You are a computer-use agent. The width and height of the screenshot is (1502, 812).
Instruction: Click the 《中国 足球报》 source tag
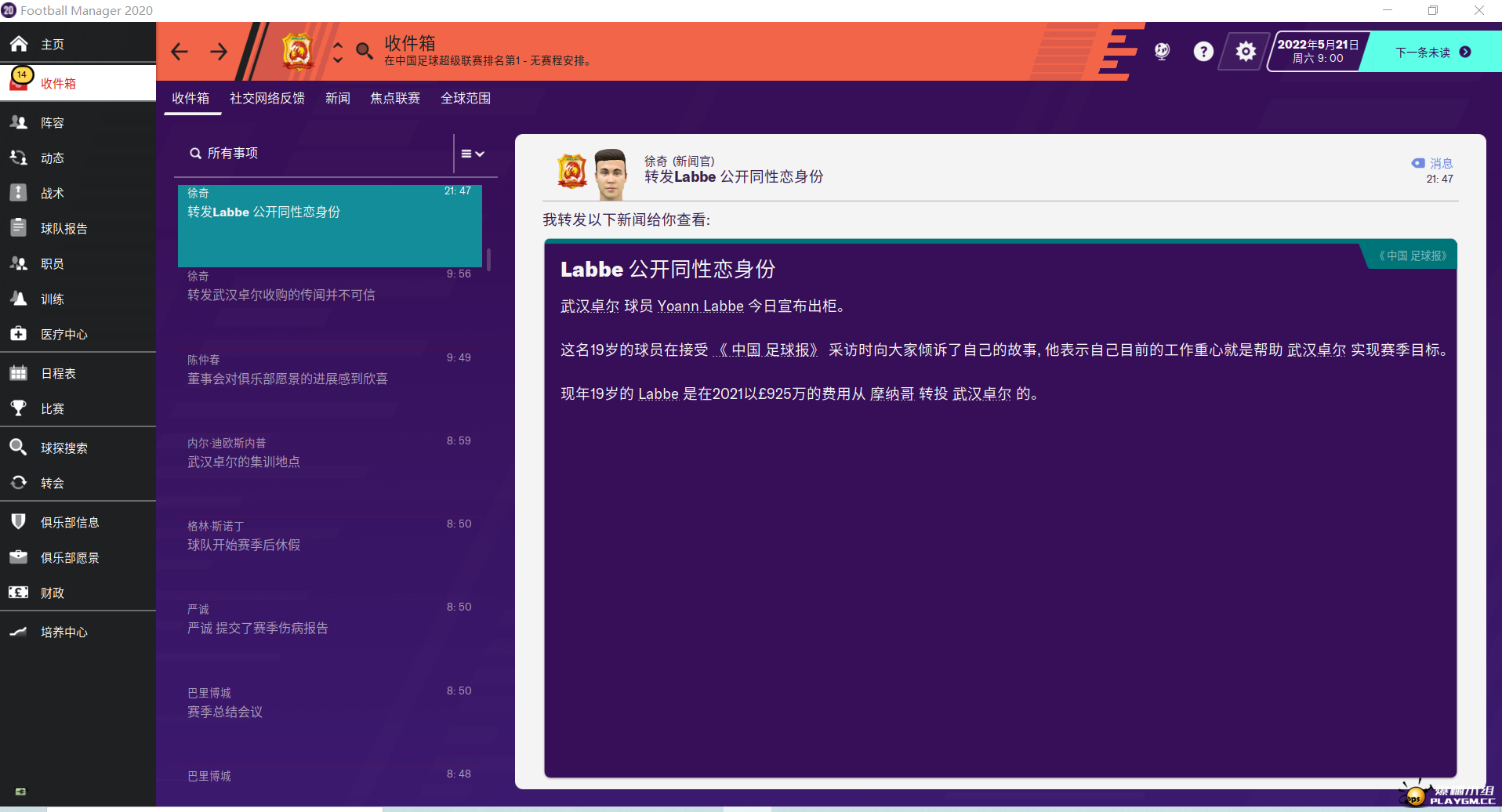[1413, 256]
